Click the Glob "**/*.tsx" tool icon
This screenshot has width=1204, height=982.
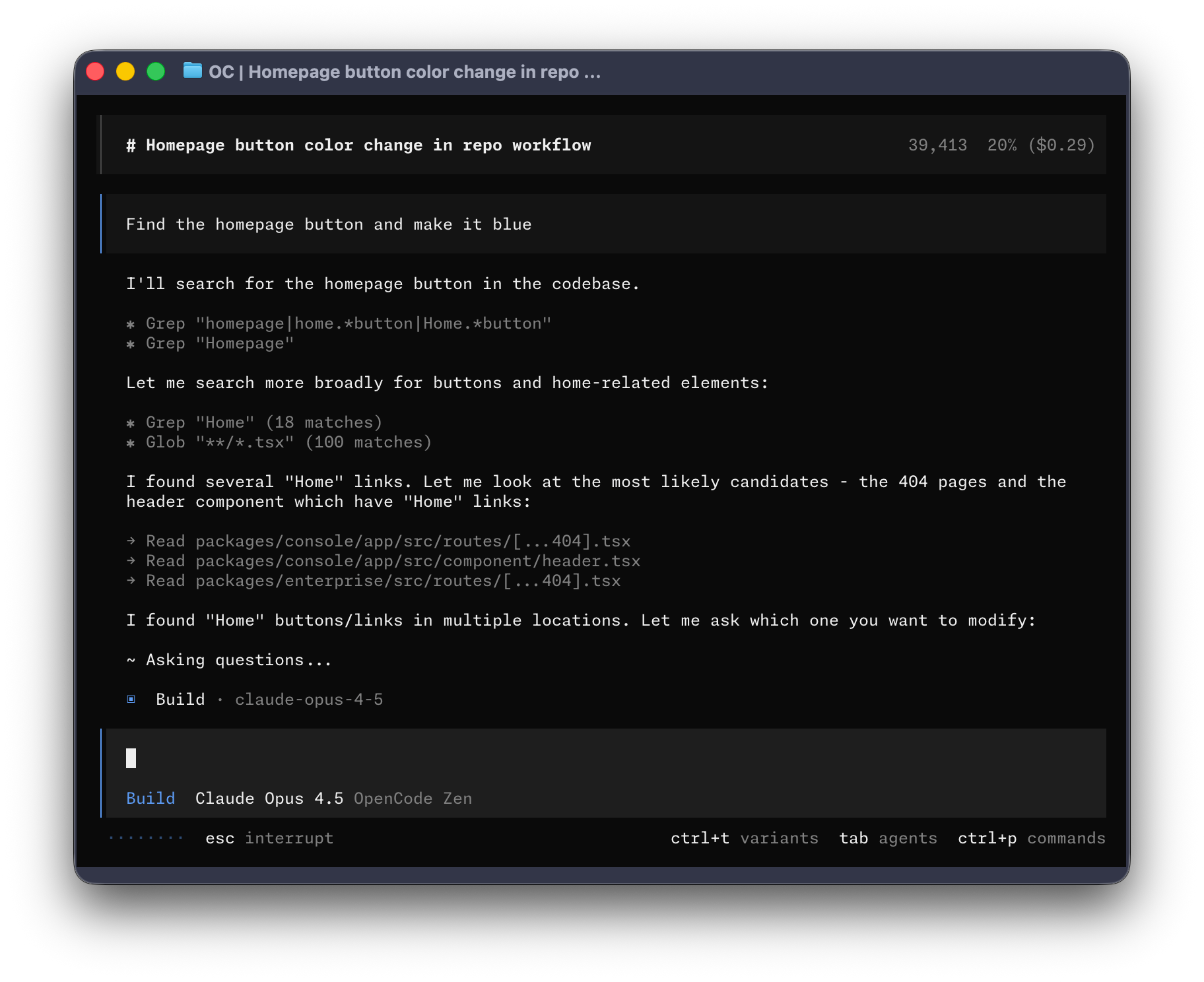click(131, 442)
